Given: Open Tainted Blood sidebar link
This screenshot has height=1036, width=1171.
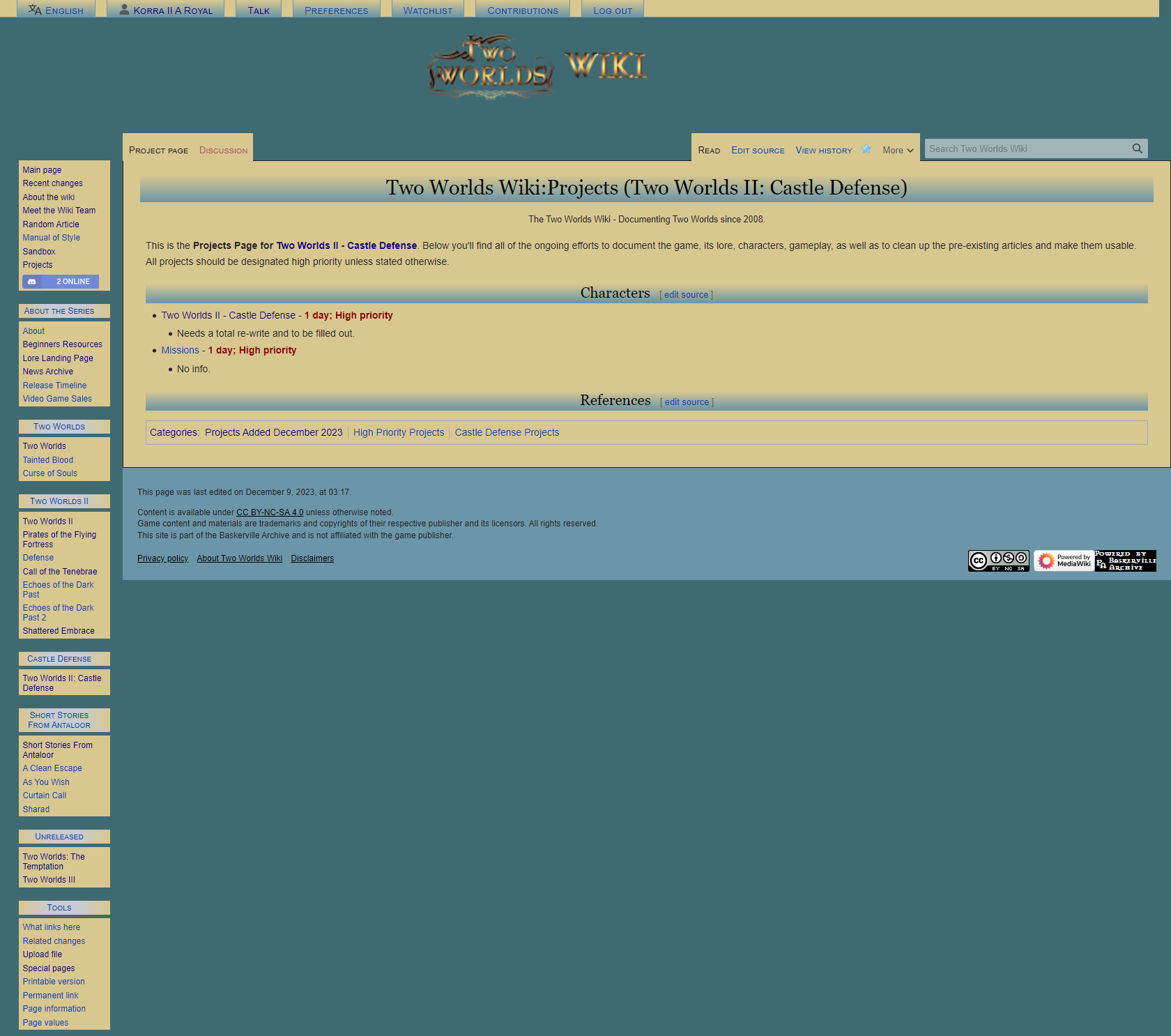Looking at the screenshot, I should 47,460.
